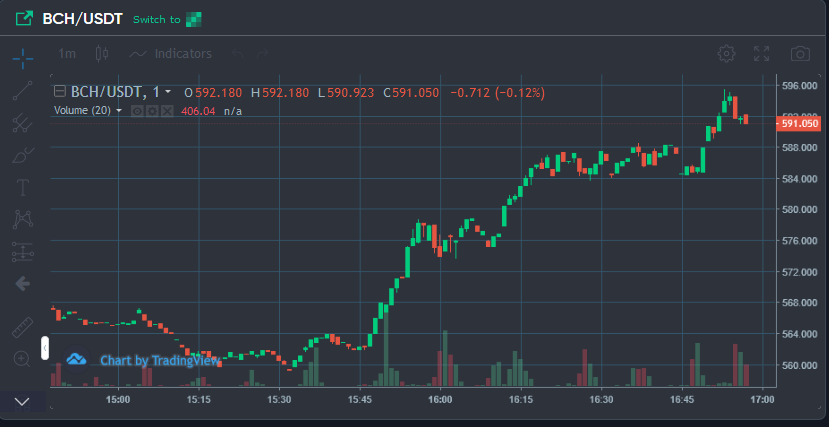The height and width of the screenshot is (427, 829).
Task: Click the 568.000 price axis label
Action: click(x=802, y=303)
